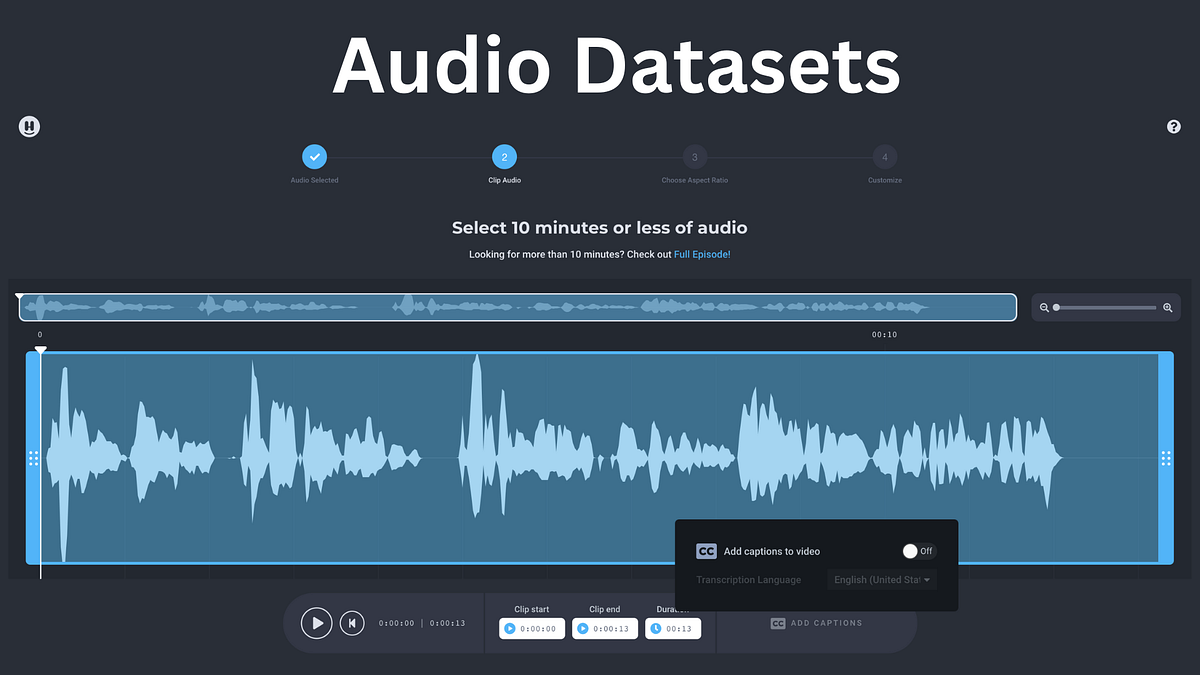The width and height of the screenshot is (1200, 675).
Task: Click the Headliner logo icon top left
Action: pos(29,126)
